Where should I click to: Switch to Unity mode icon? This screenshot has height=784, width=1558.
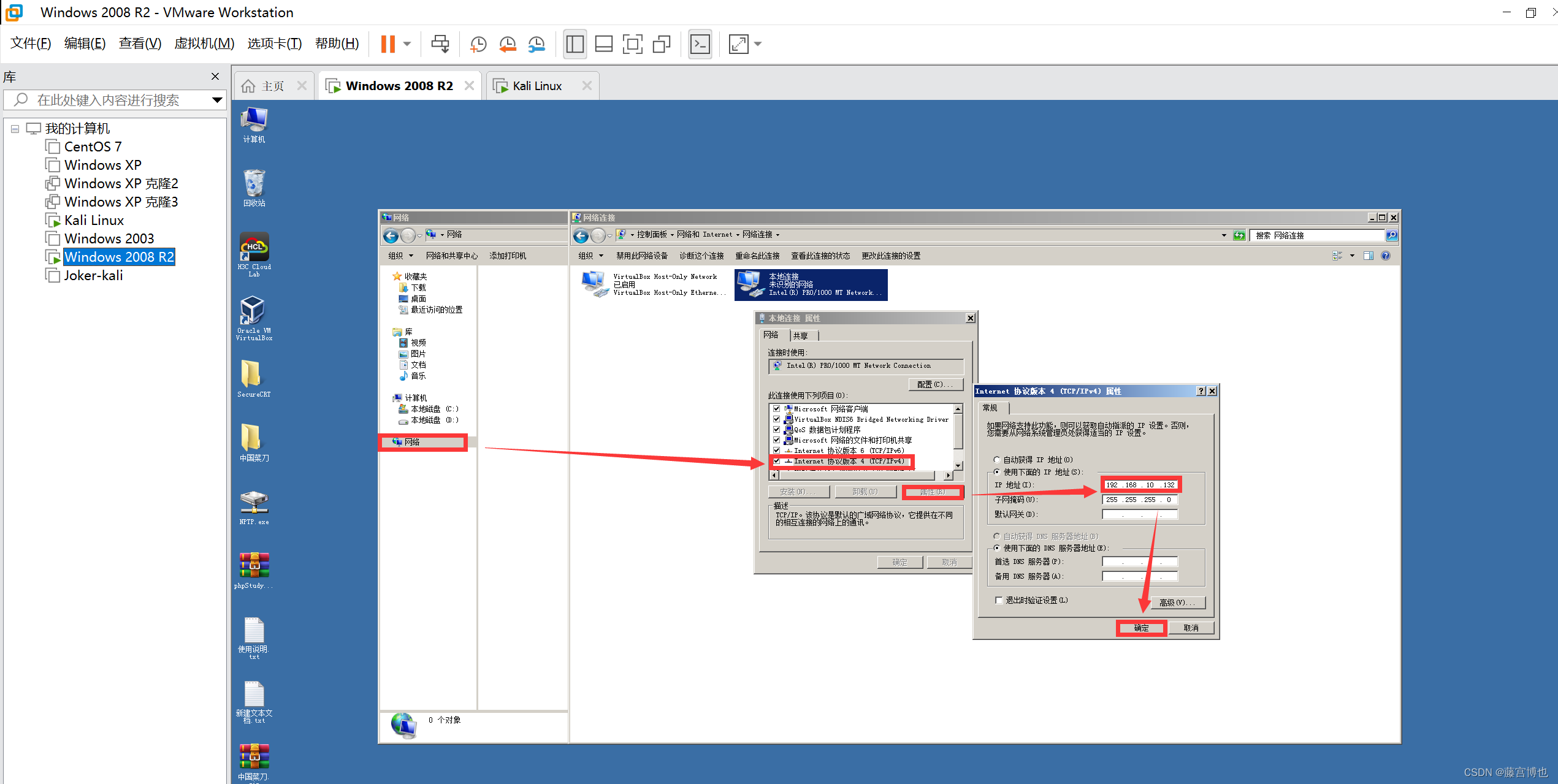[662, 44]
